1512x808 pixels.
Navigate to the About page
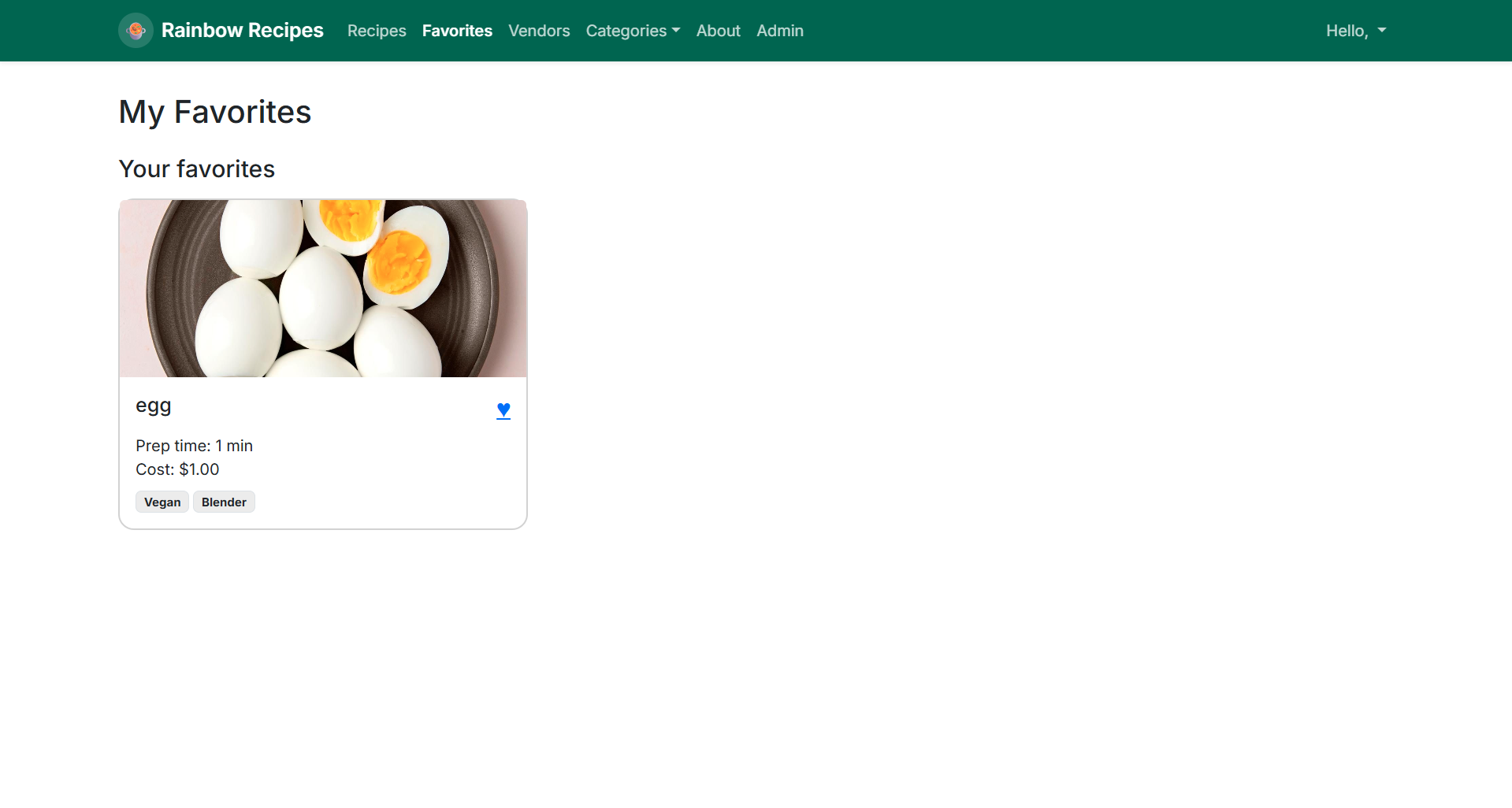718,31
